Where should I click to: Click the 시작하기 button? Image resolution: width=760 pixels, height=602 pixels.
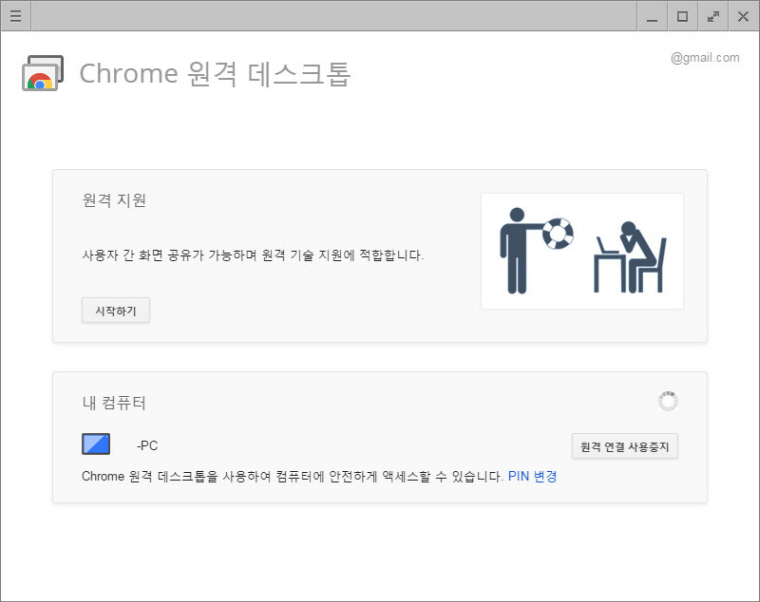(116, 310)
